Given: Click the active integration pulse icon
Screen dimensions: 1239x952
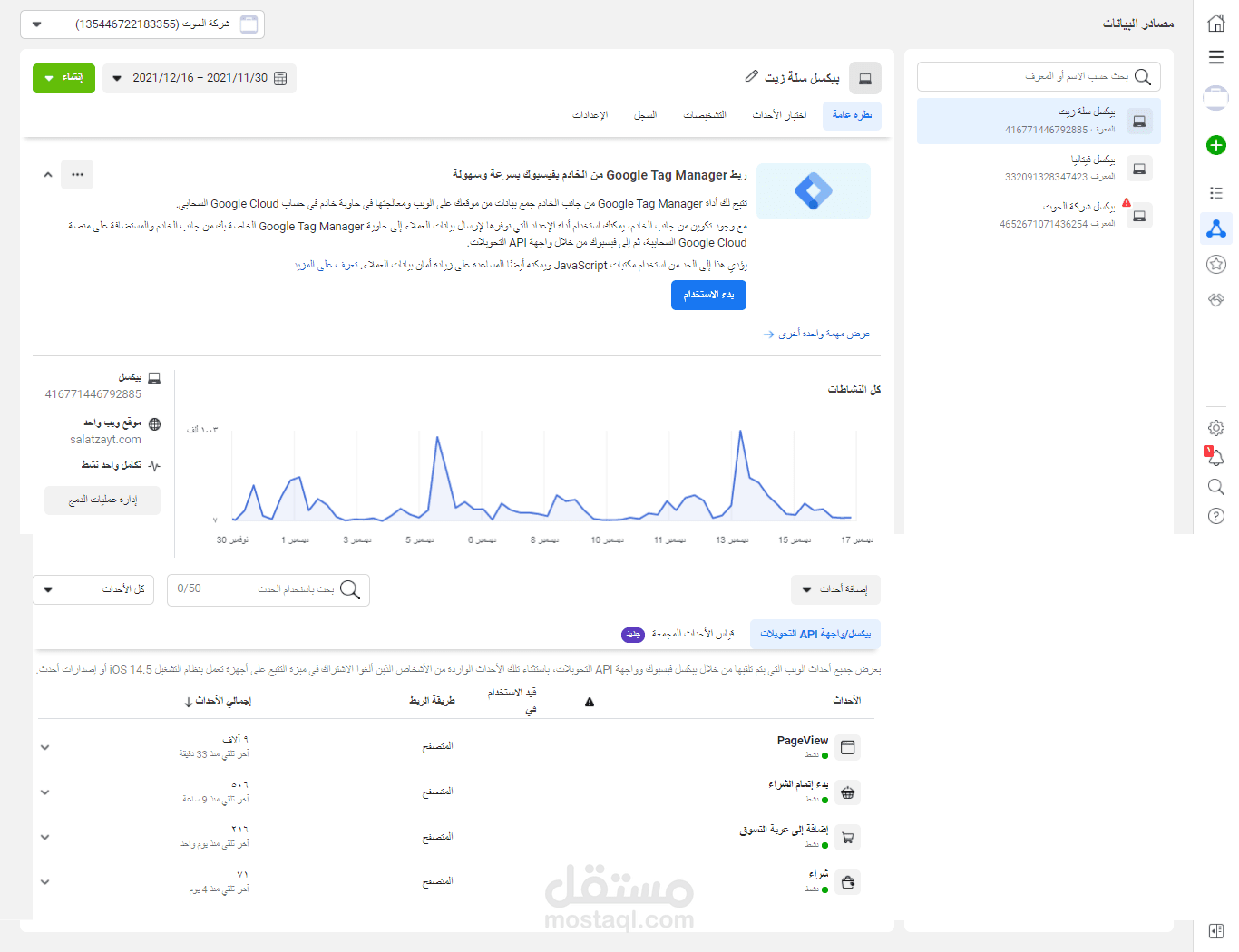Looking at the screenshot, I should click(x=154, y=466).
